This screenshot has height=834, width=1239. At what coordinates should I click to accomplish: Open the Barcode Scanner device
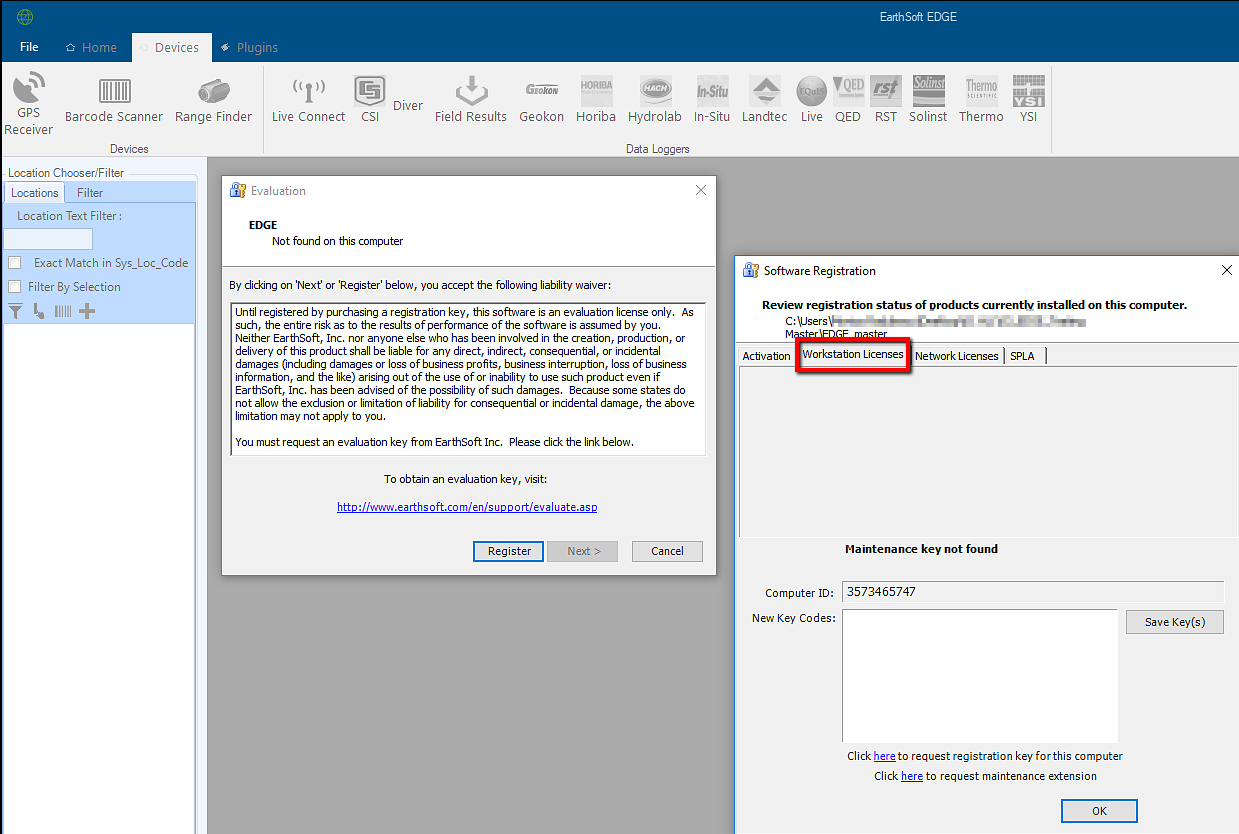click(x=114, y=92)
